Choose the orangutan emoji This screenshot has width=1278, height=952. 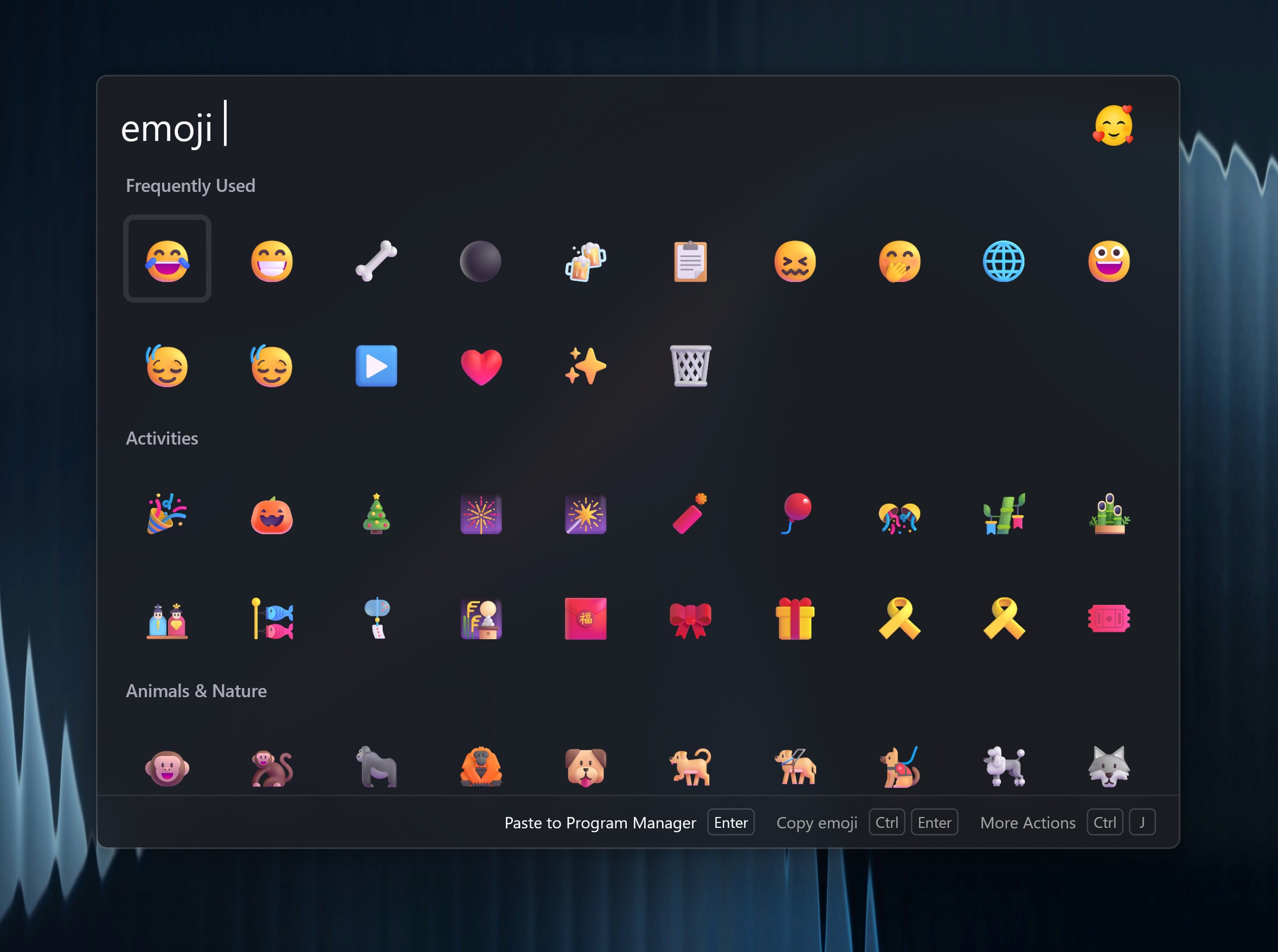[480, 767]
